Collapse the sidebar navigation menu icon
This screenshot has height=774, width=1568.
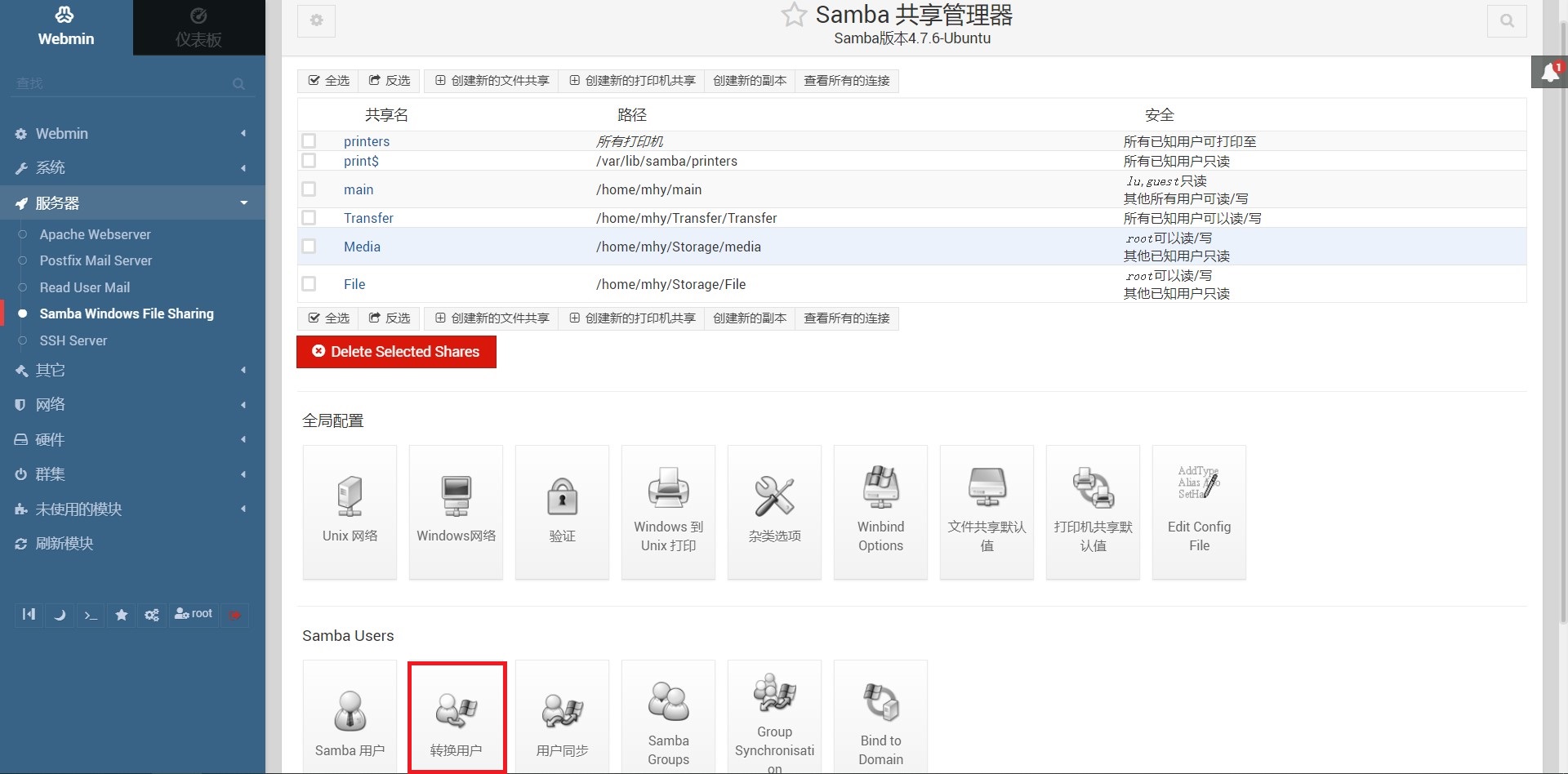point(29,614)
